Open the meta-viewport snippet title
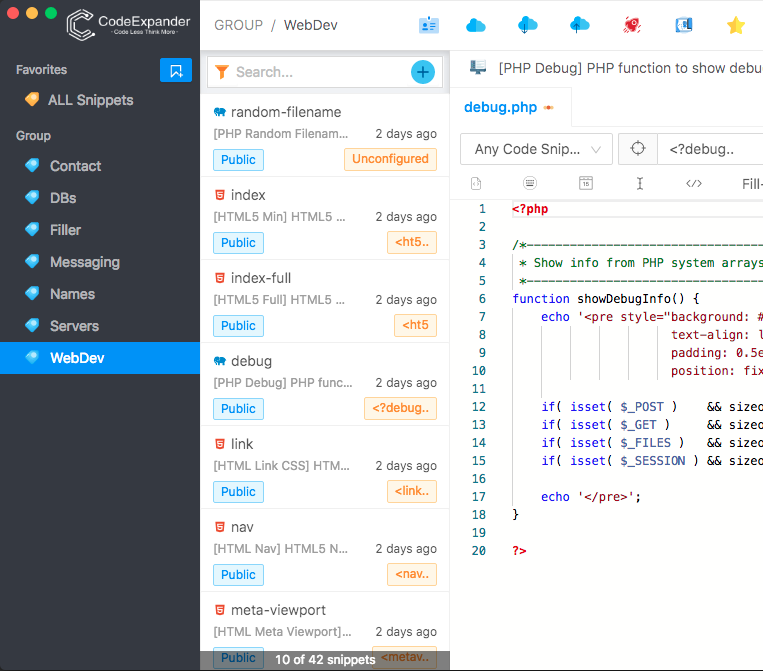This screenshot has width=763, height=671. (278, 610)
